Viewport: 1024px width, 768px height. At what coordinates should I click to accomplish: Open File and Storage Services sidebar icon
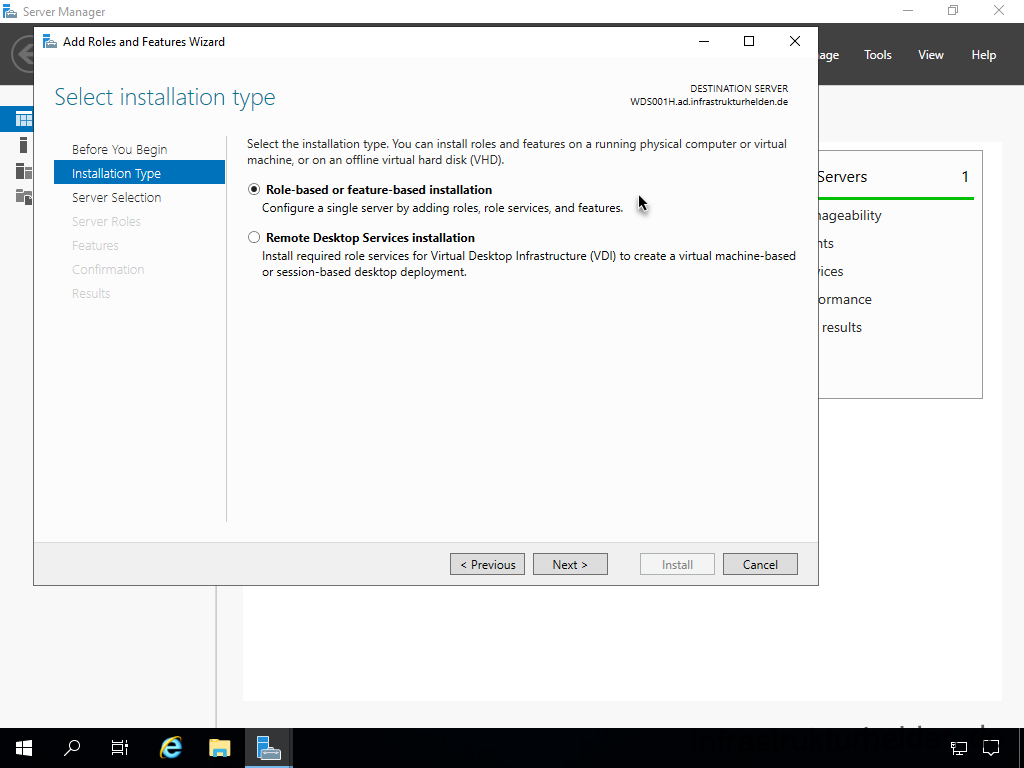click(x=24, y=196)
